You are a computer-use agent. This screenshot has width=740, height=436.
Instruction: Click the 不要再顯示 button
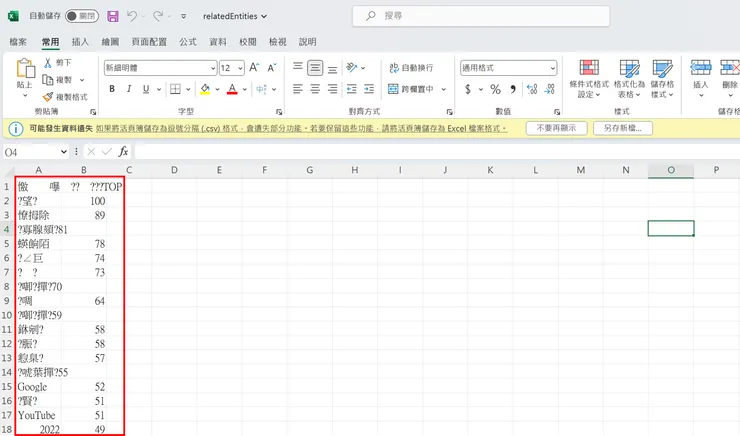click(556, 128)
